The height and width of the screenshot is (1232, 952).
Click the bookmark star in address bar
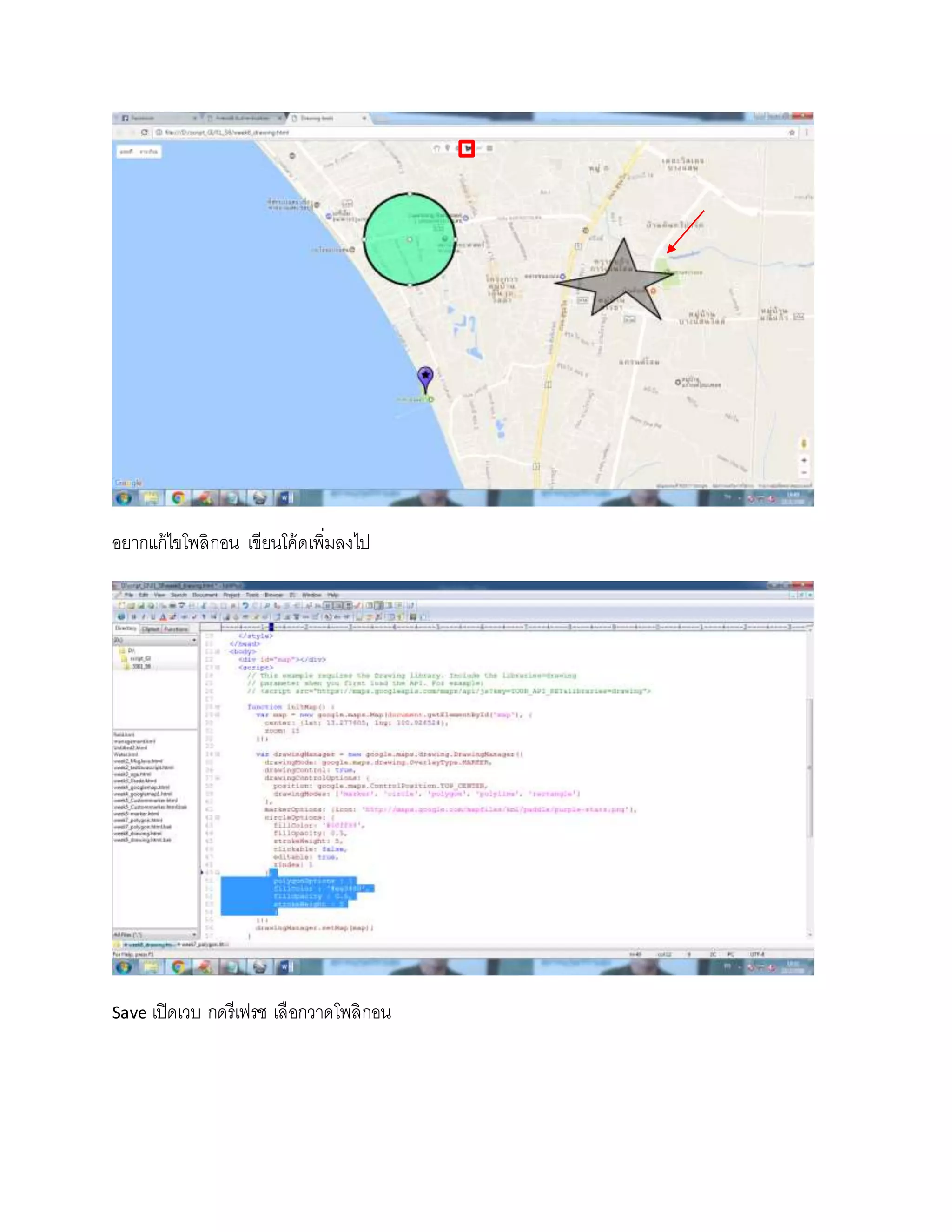pos(792,132)
